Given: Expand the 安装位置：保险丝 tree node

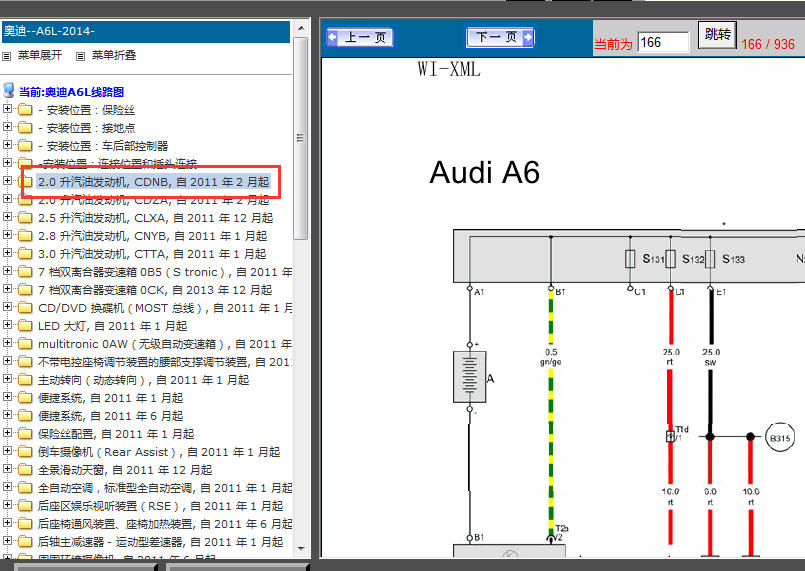Looking at the screenshot, I should coord(7,109).
